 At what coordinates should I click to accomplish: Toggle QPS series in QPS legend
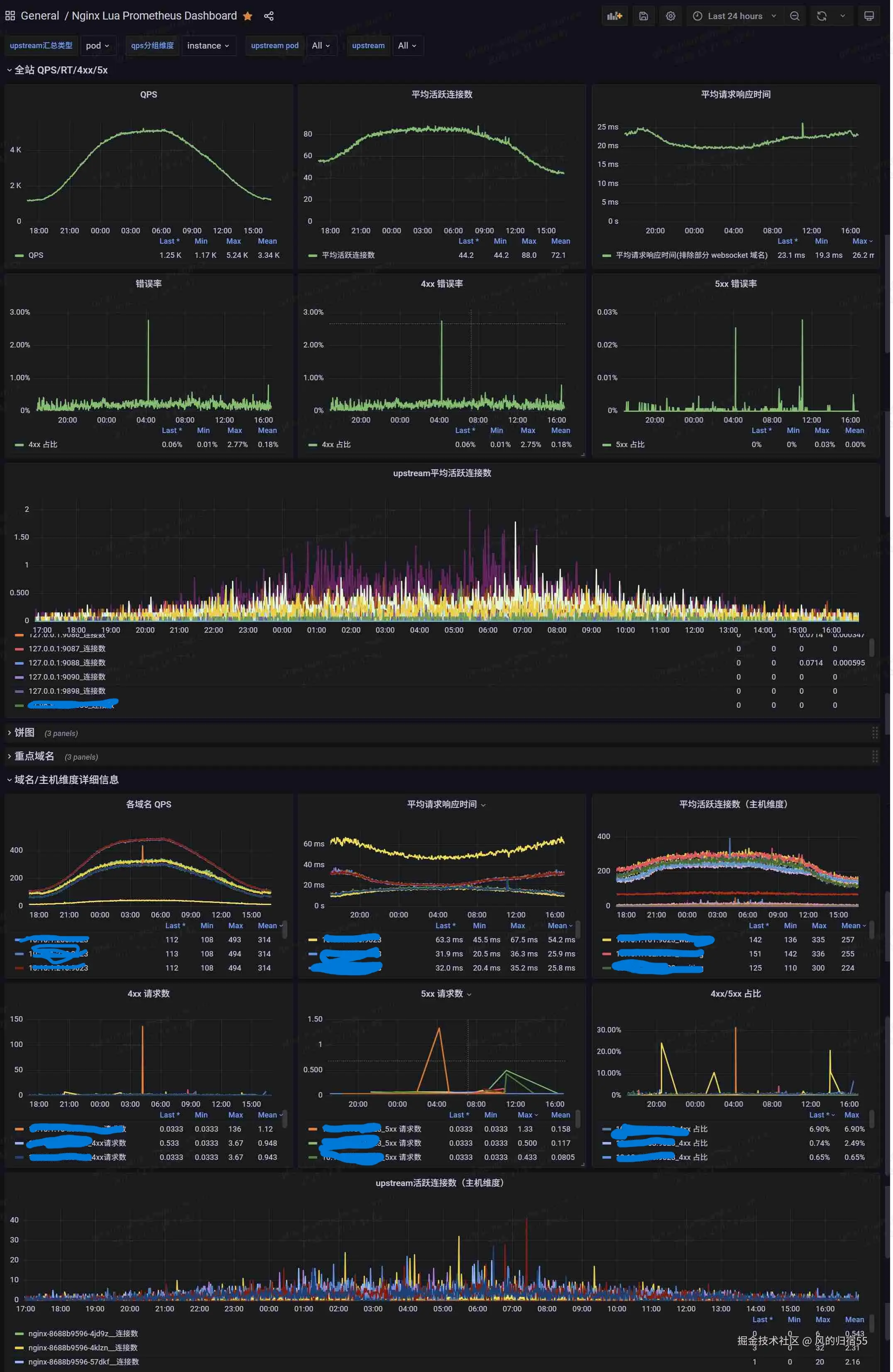point(36,255)
